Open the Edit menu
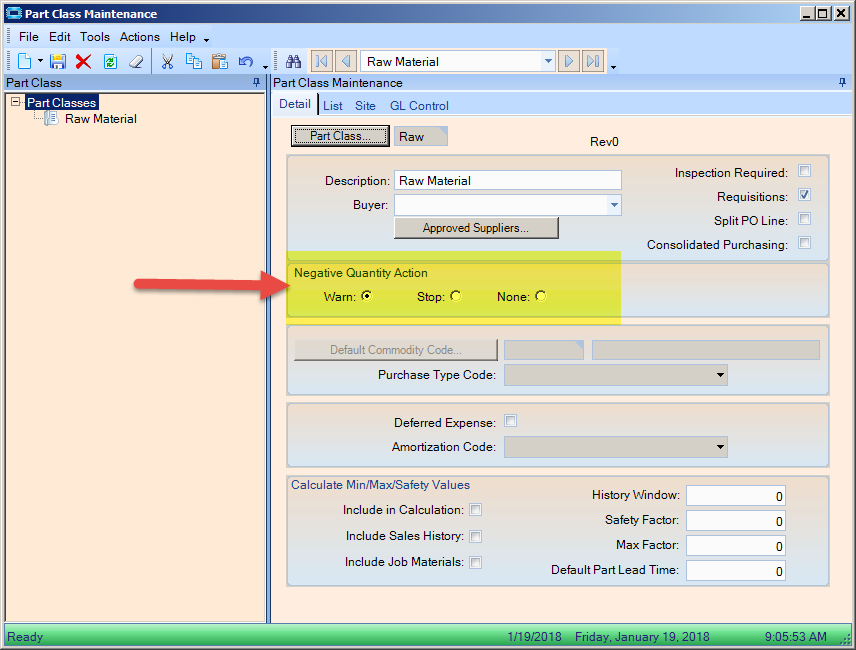This screenshot has width=856, height=650. coord(60,37)
